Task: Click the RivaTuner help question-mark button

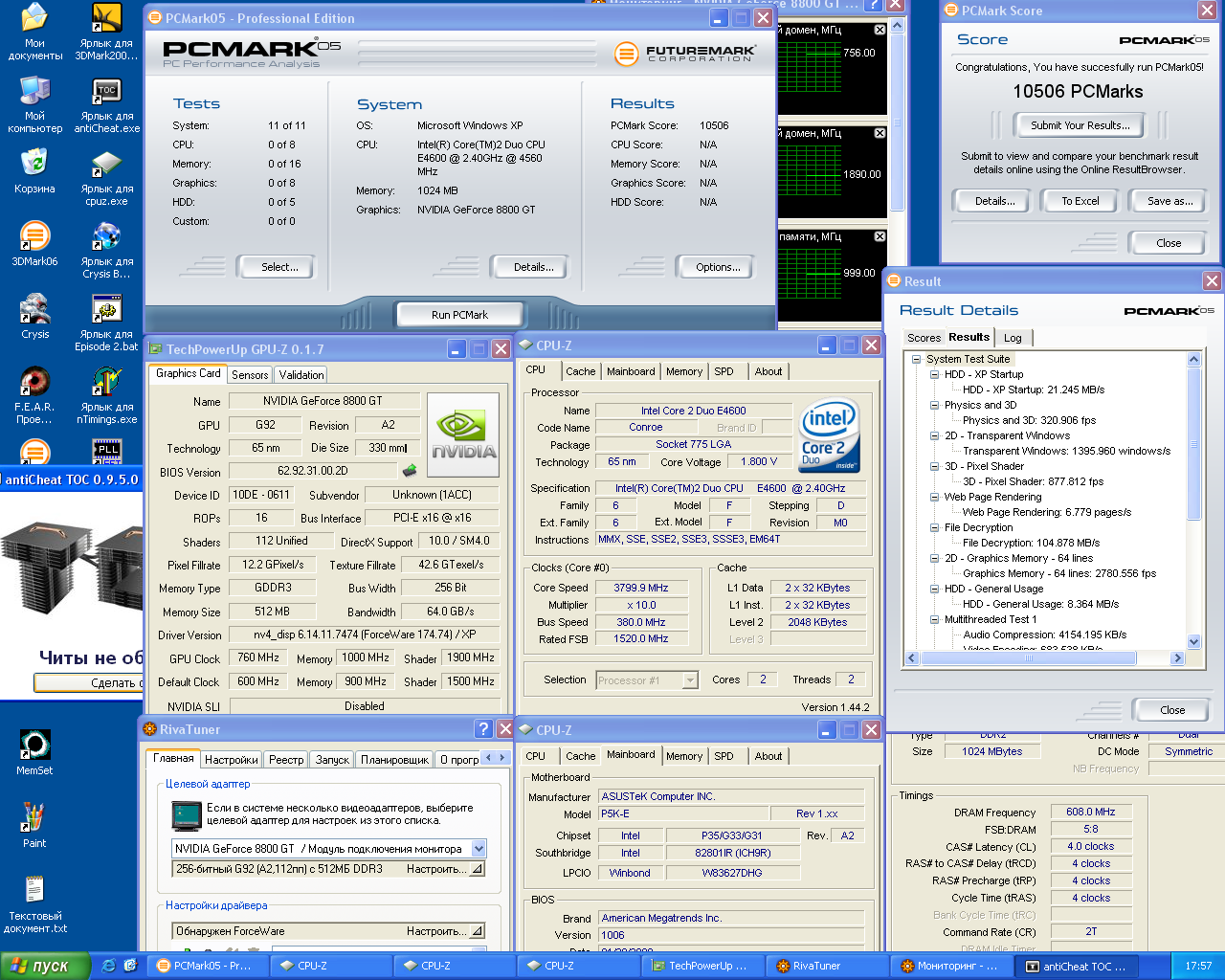Action: (x=484, y=729)
